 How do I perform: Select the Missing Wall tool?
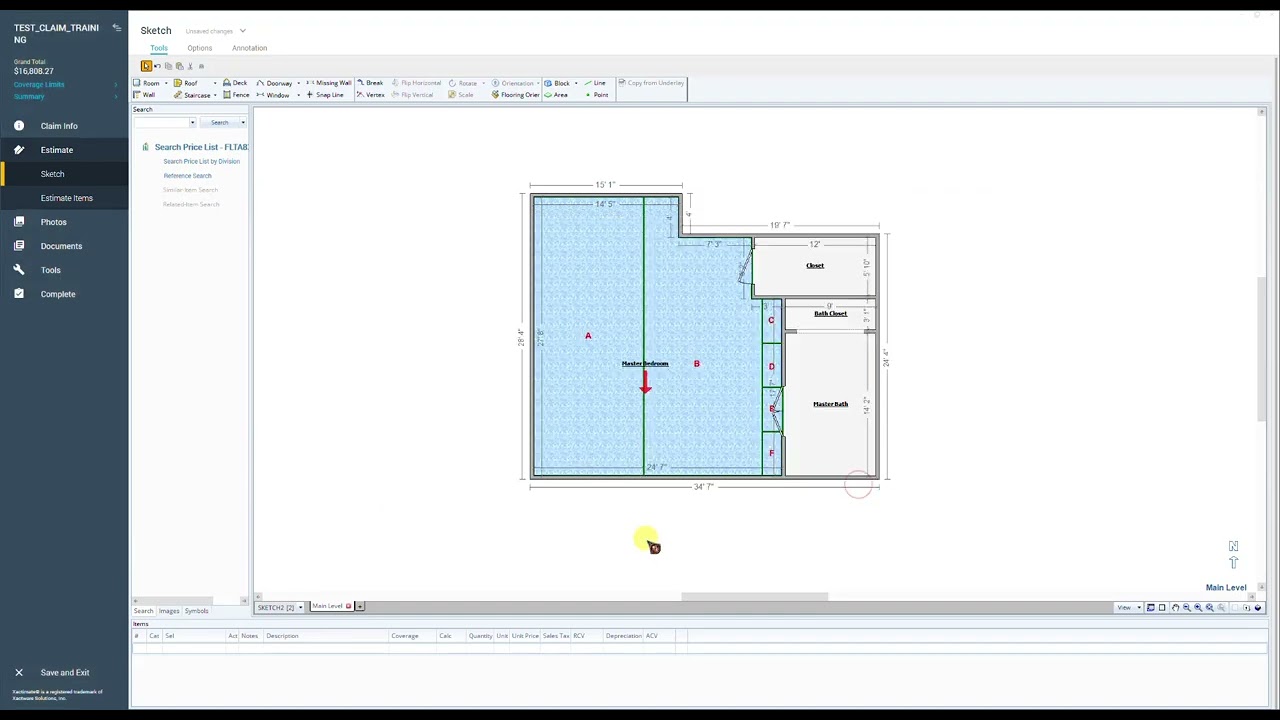click(x=329, y=83)
